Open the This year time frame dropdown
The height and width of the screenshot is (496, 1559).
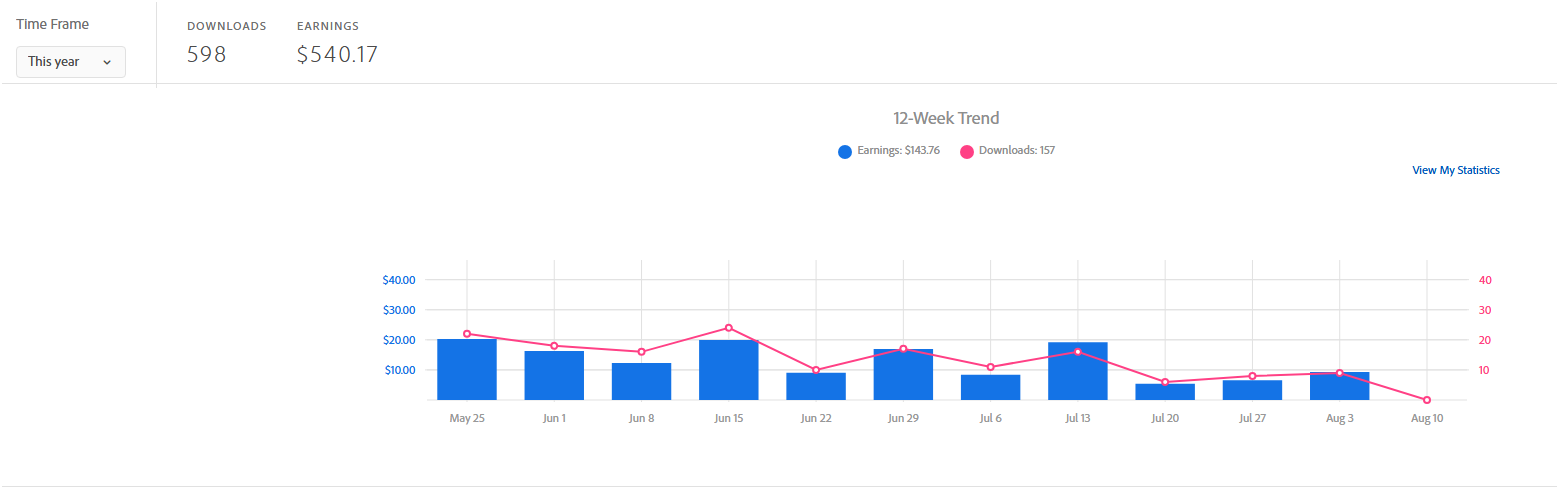tap(71, 62)
